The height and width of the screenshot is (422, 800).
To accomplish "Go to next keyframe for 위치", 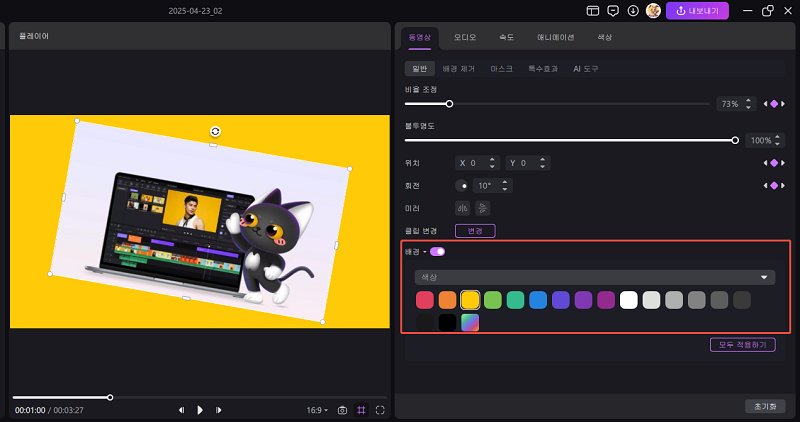I will 783,163.
